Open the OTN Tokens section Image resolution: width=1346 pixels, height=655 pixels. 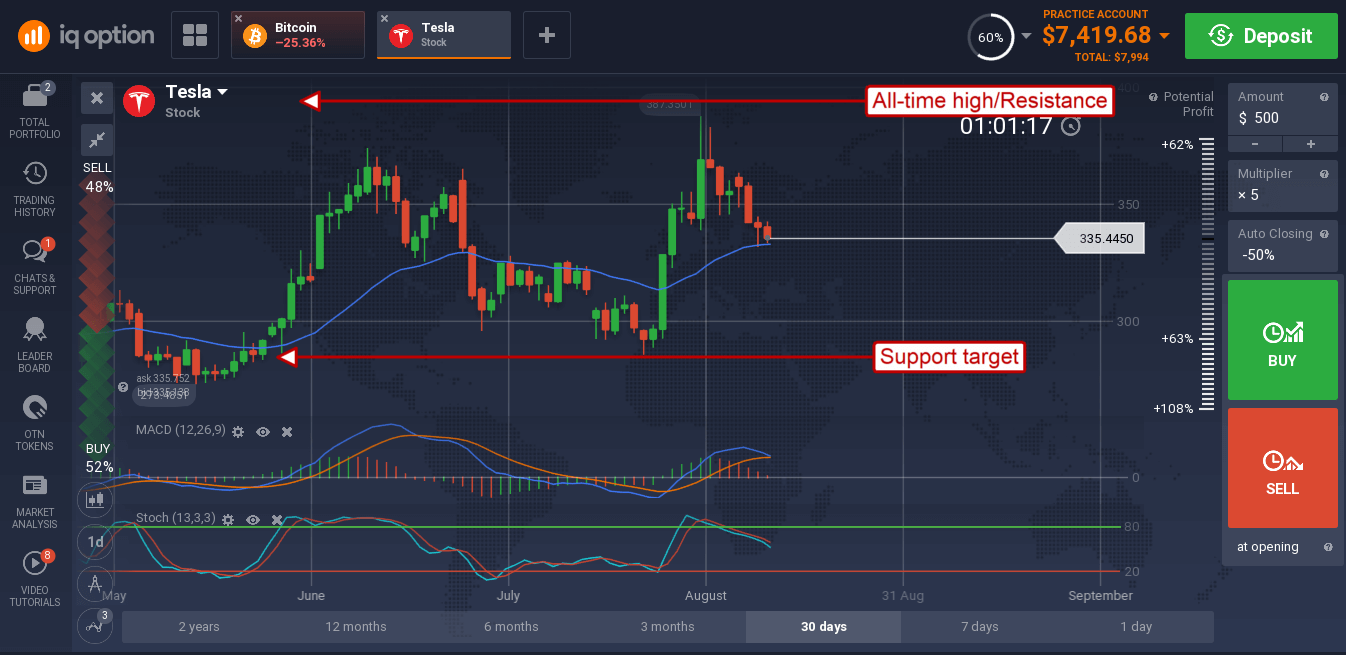pyautogui.click(x=34, y=423)
